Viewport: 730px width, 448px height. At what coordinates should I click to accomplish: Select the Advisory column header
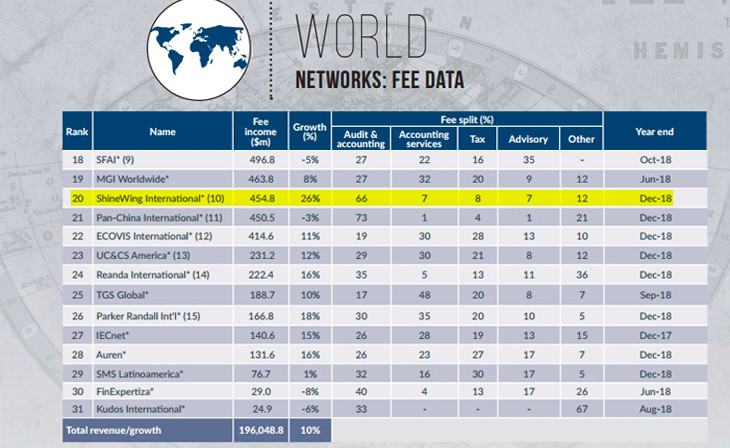click(527, 138)
